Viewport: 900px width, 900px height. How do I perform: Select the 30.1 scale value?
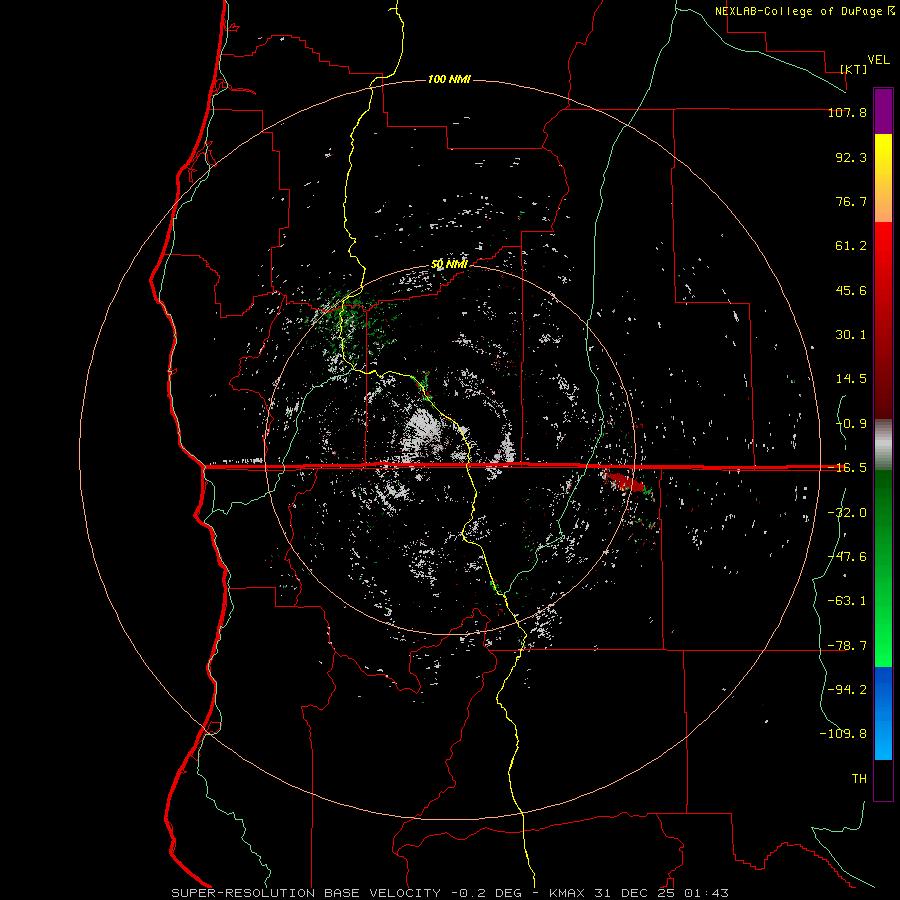[x=851, y=335]
